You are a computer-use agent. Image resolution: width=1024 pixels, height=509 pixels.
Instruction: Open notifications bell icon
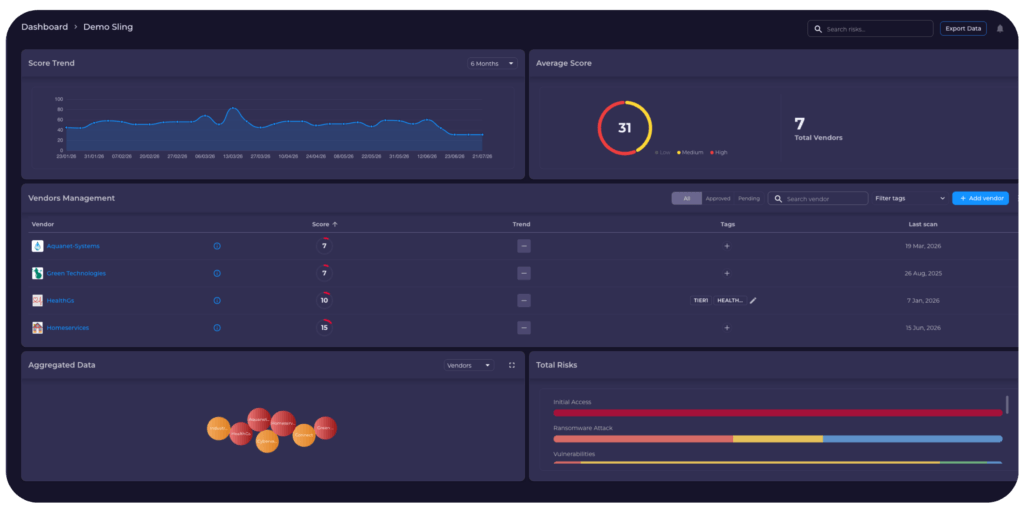click(x=999, y=29)
